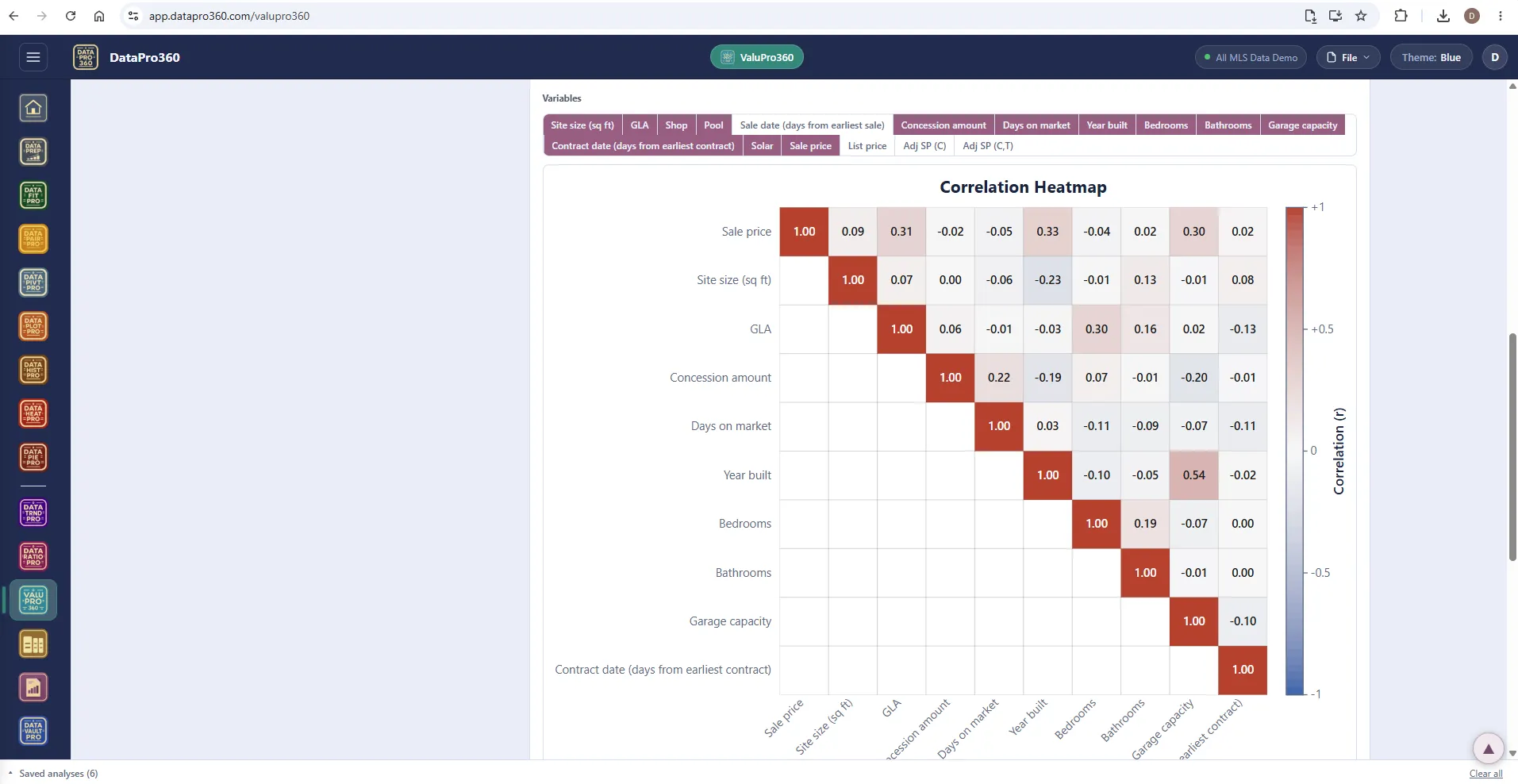
Task: Open Data Plot Pro tool
Action: [33, 326]
